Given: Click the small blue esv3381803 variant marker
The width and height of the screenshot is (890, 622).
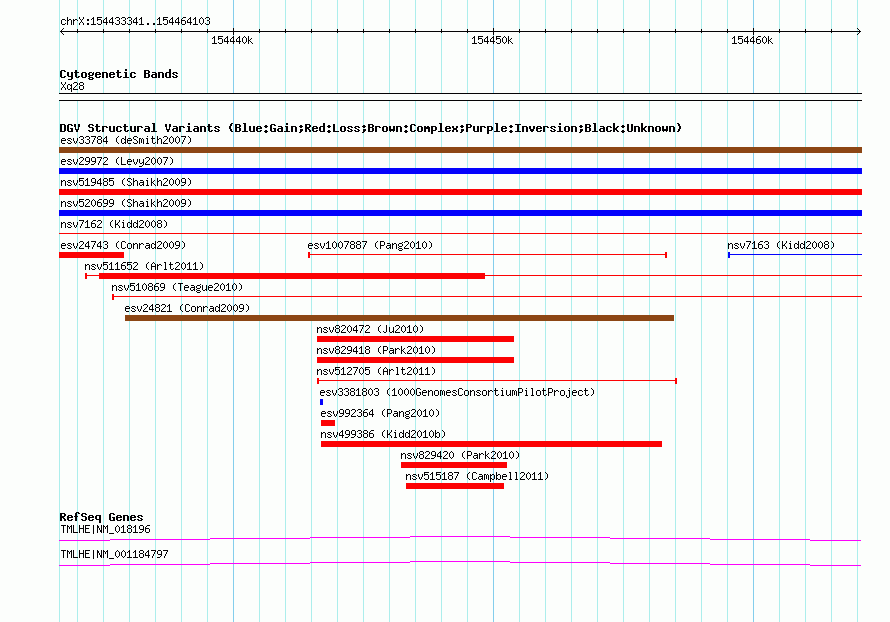Looking at the screenshot, I should click(x=321, y=402).
